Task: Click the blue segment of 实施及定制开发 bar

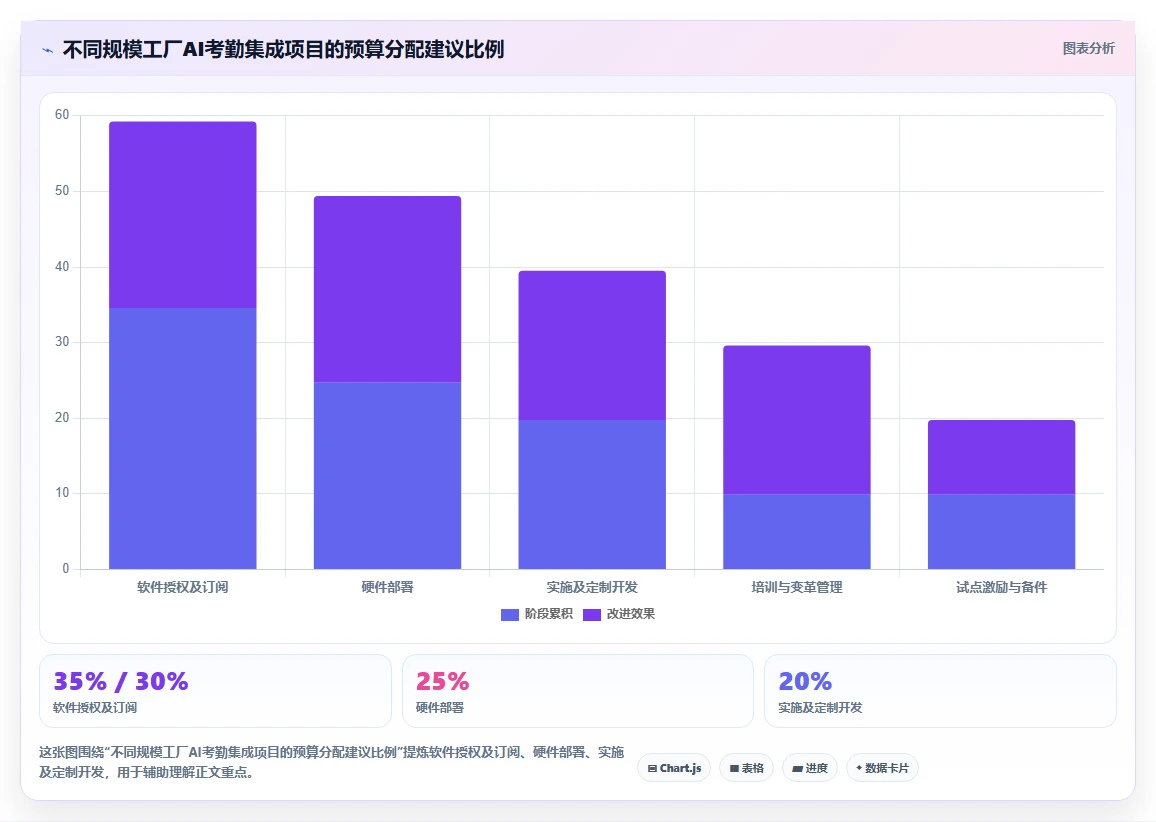Action: point(592,494)
